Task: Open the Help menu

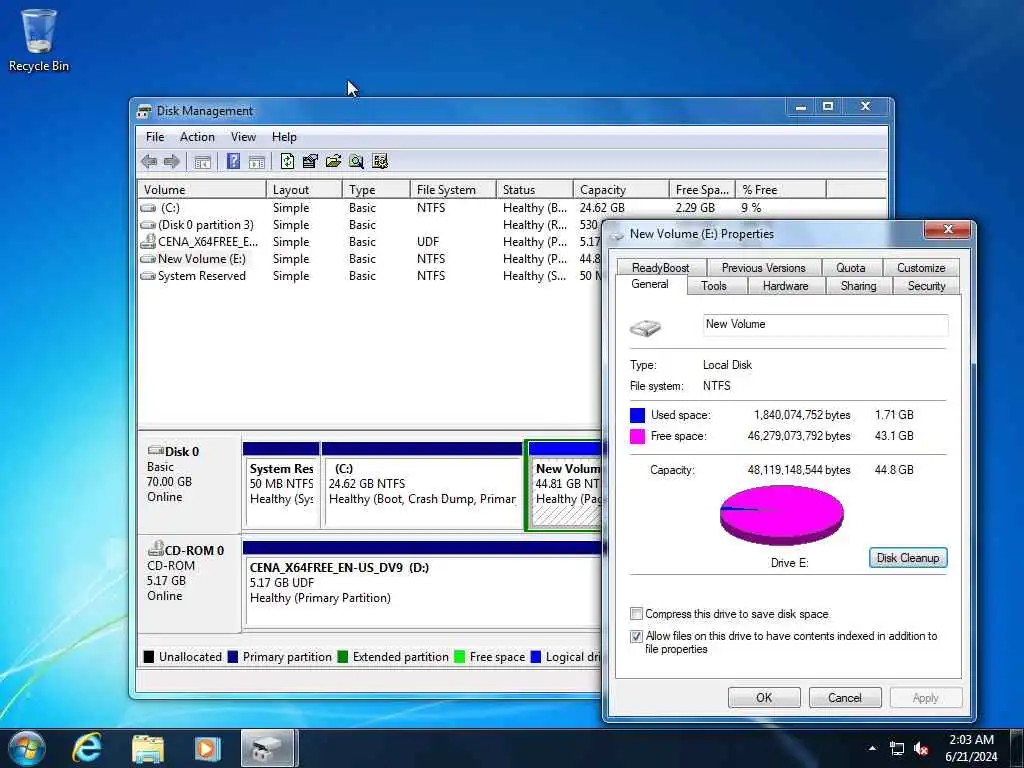Action: 284,136
